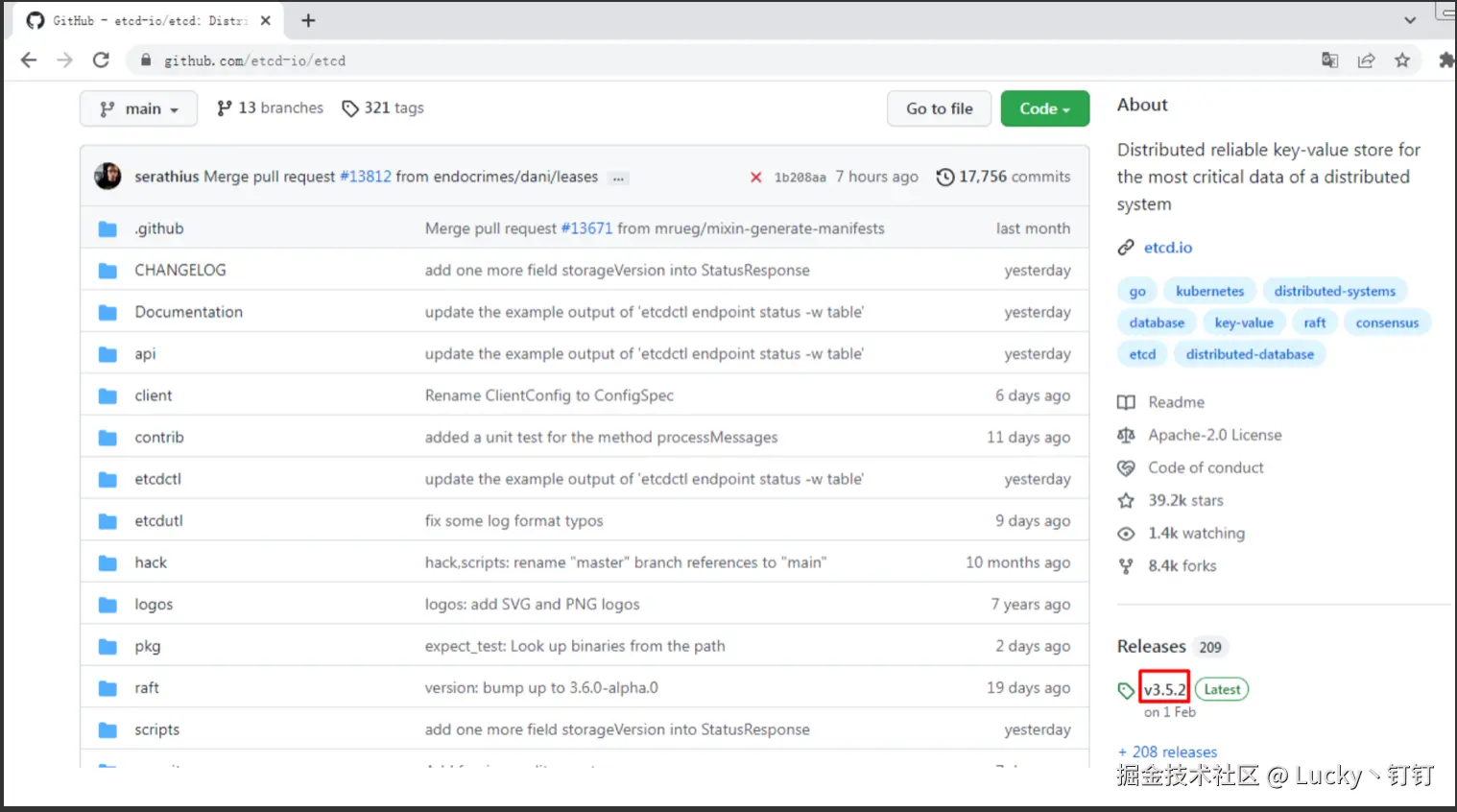1457x812 pixels.
Task: Open the logos folder
Action: pos(154,605)
